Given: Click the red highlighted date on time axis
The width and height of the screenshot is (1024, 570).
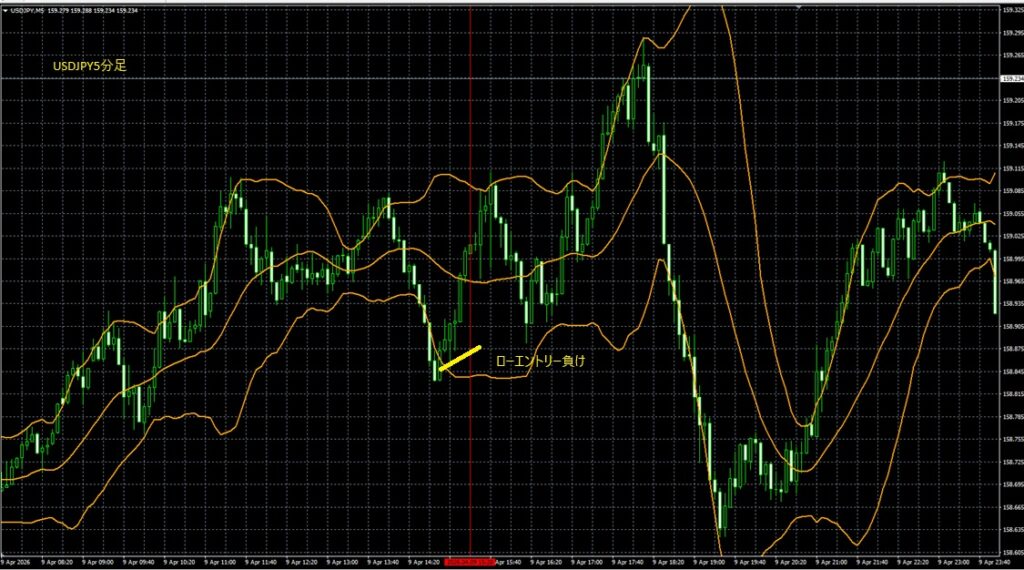Looking at the screenshot, I should (x=469, y=562).
